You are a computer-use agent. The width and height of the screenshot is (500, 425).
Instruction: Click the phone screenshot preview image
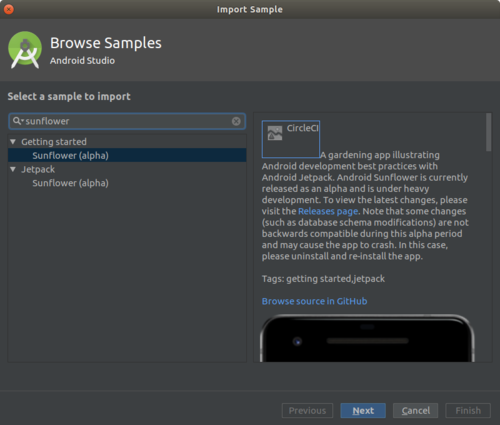pos(367,338)
